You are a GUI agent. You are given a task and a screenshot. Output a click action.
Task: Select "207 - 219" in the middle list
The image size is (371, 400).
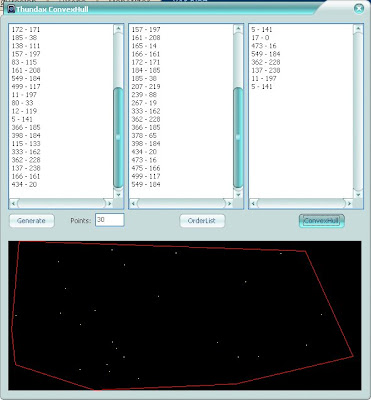click(146, 86)
